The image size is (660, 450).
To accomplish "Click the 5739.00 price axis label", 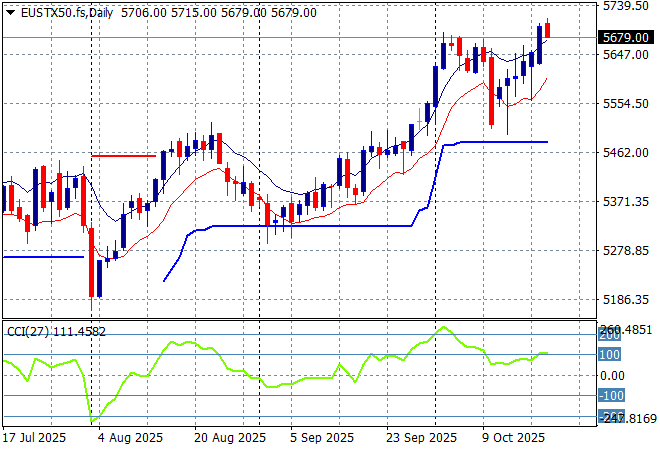I will pyautogui.click(x=624, y=6).
